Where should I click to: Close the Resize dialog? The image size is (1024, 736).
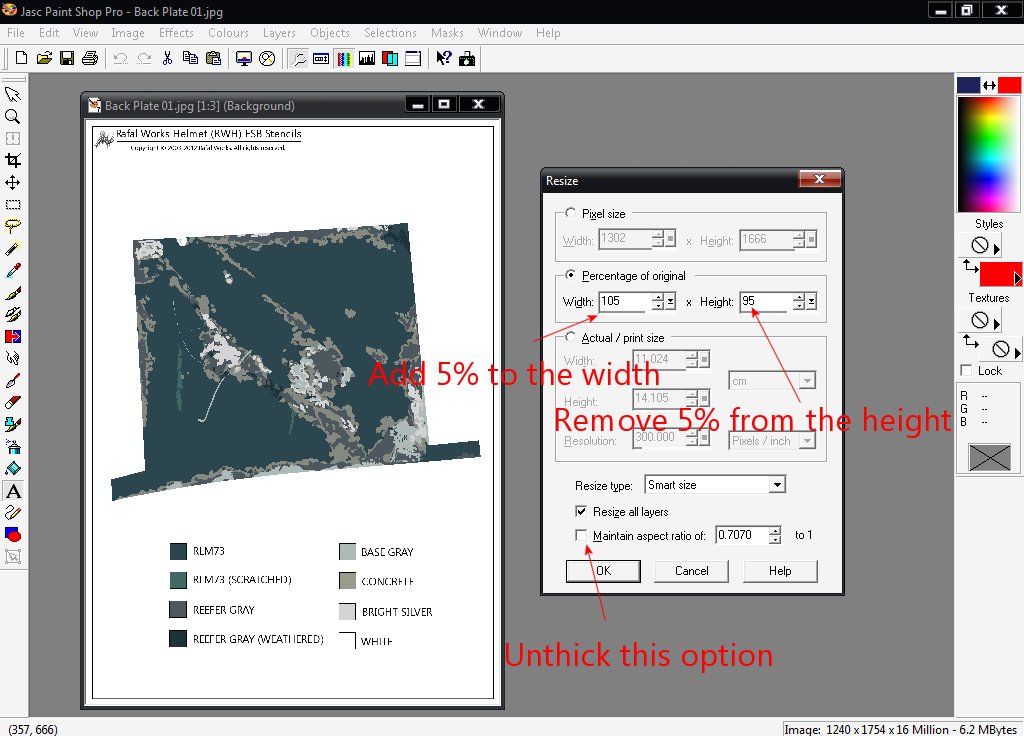click(x=820, y=179)
